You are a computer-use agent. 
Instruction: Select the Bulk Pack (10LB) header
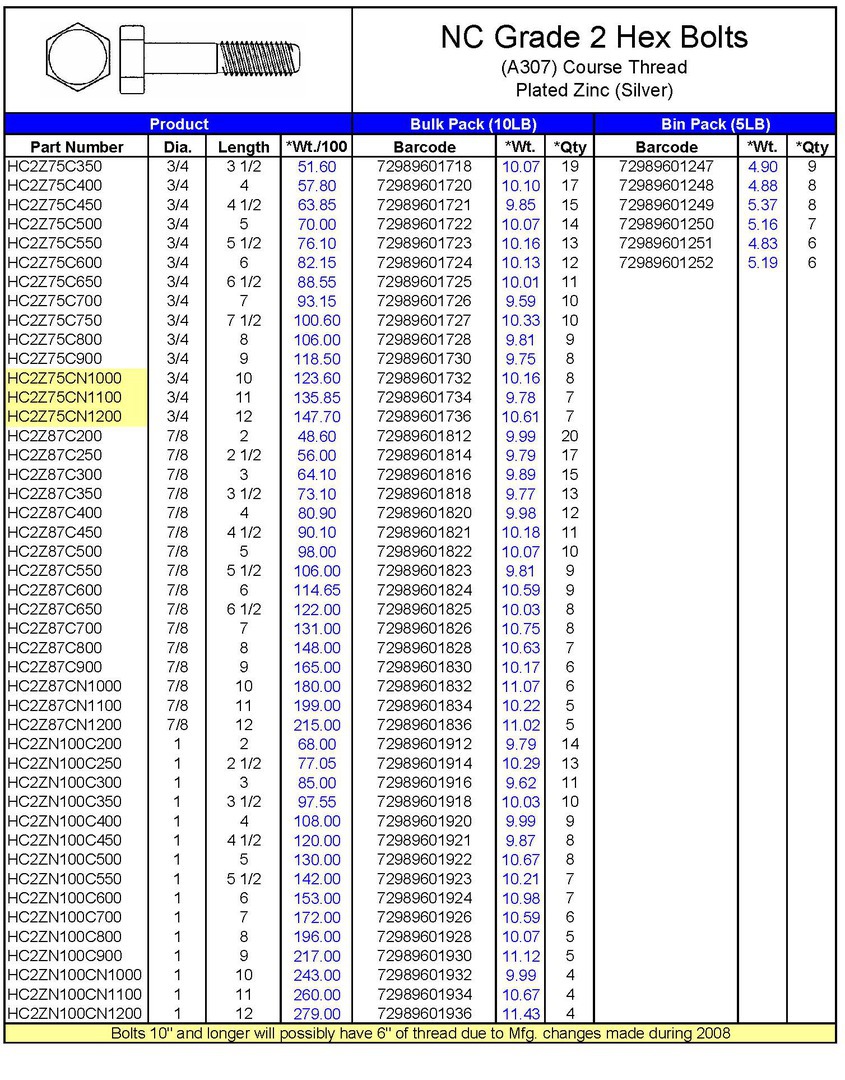point(473,124)
